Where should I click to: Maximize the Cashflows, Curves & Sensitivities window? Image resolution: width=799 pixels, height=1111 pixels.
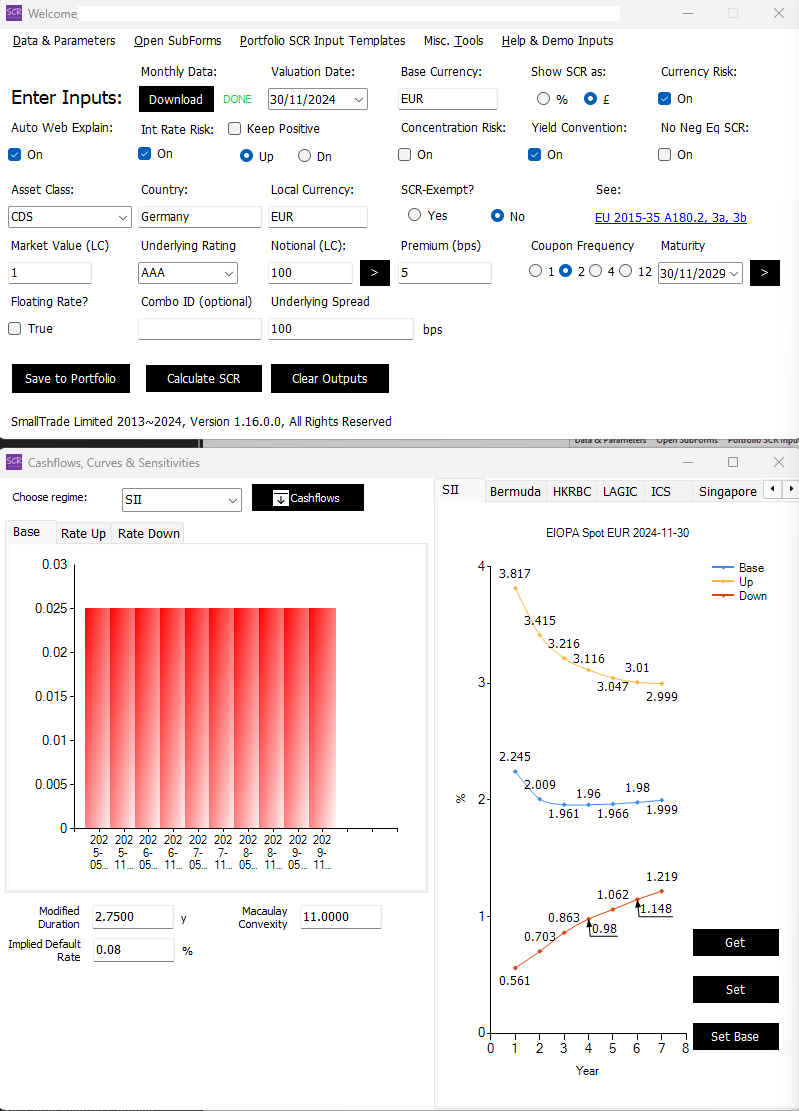[733, 462]
